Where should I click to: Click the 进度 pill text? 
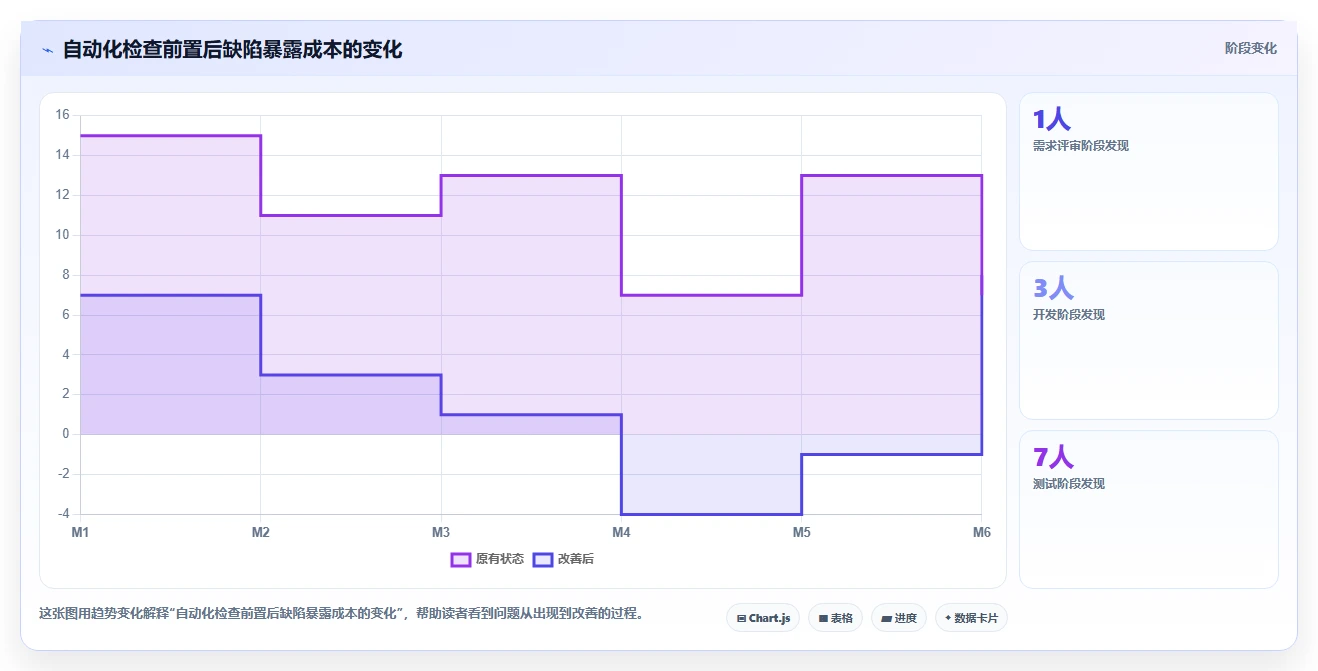pyautogui.click(x=906, y=618)
